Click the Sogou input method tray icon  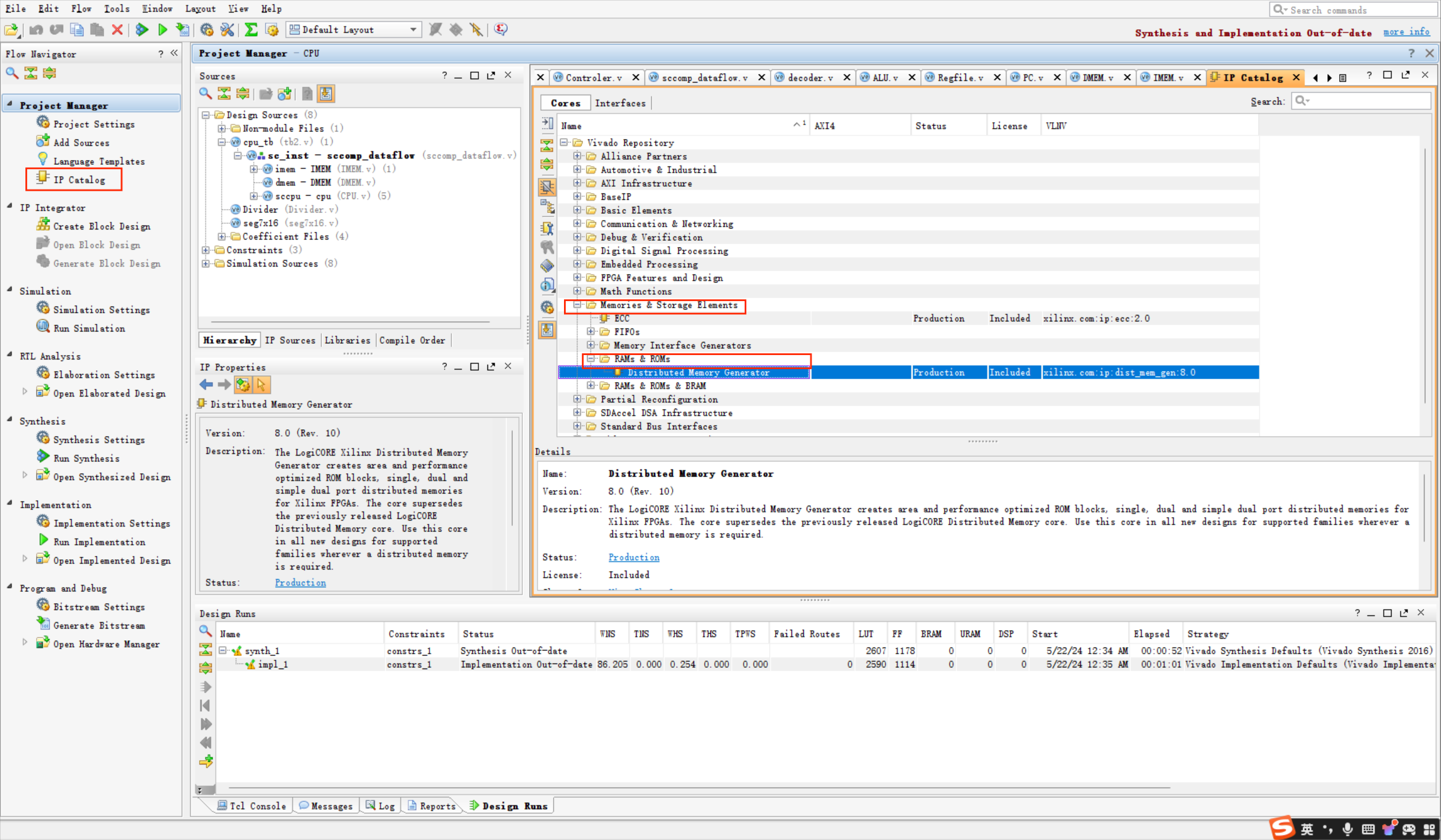click(x=1282, y=828)
